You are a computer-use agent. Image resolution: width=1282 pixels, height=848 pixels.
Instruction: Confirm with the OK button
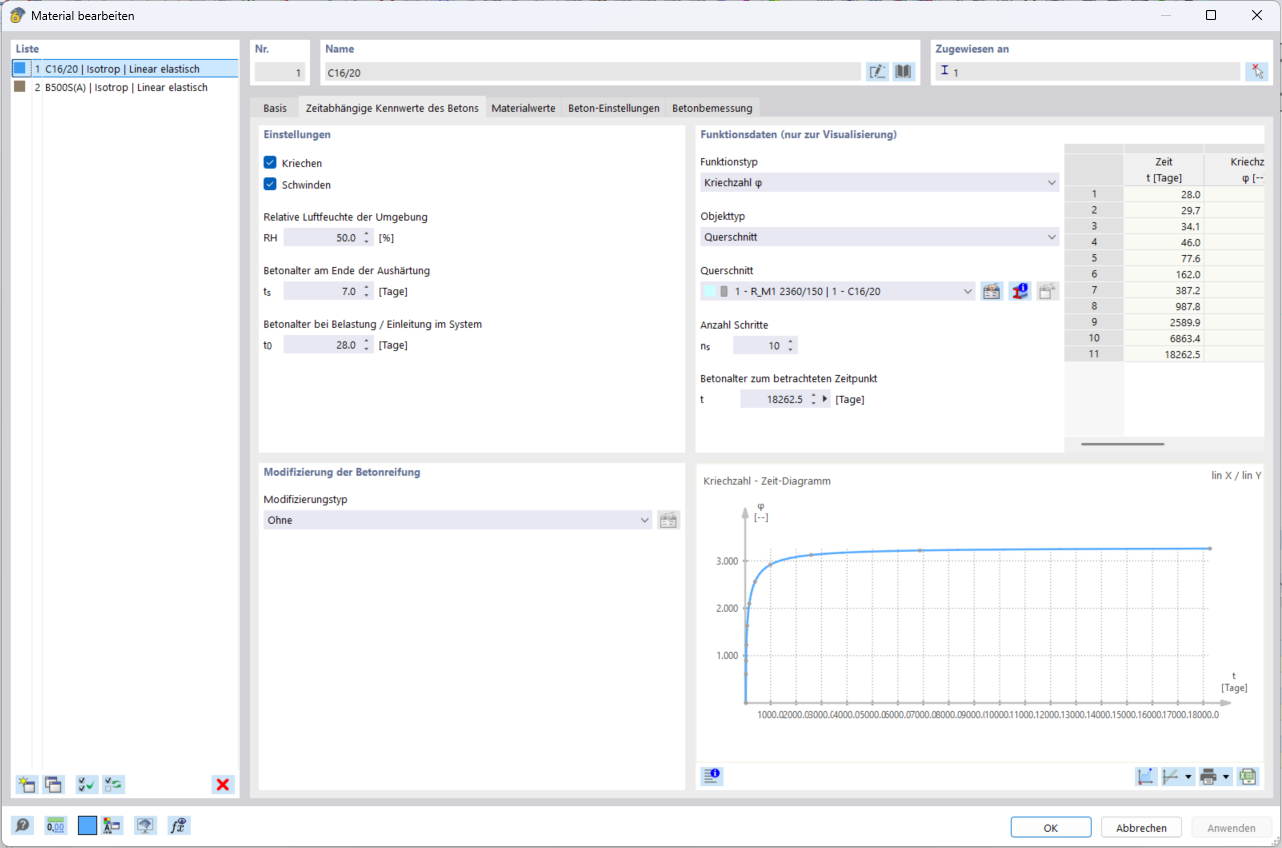(1051, 828)
